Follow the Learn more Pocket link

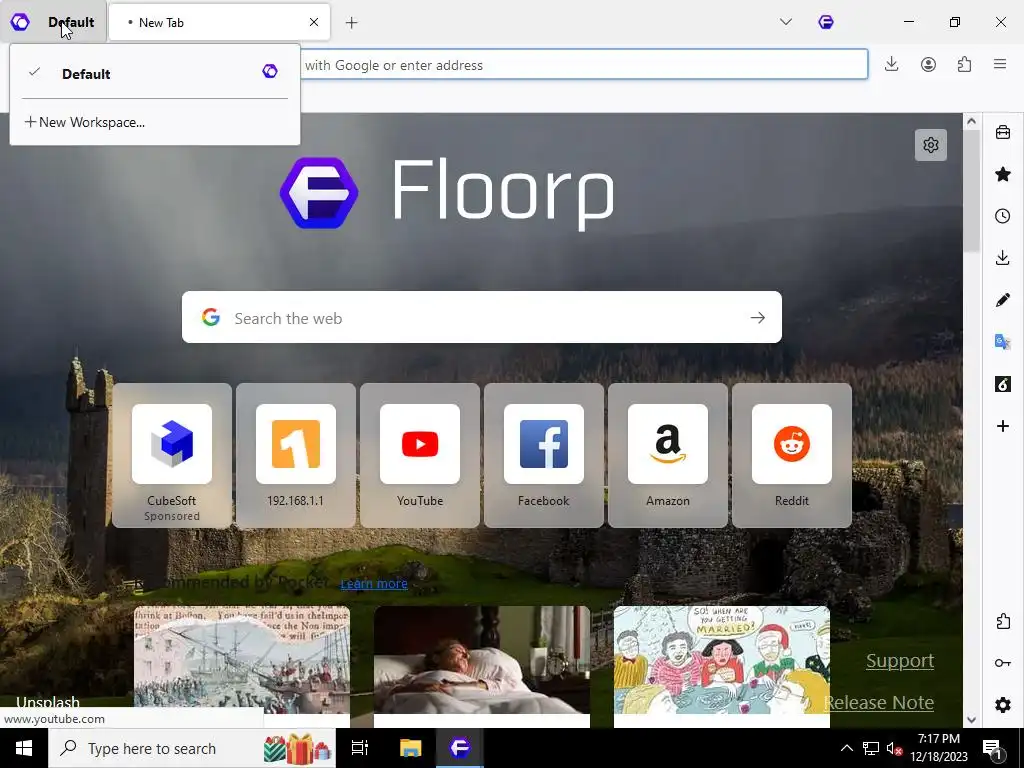(x=374, y=583)
